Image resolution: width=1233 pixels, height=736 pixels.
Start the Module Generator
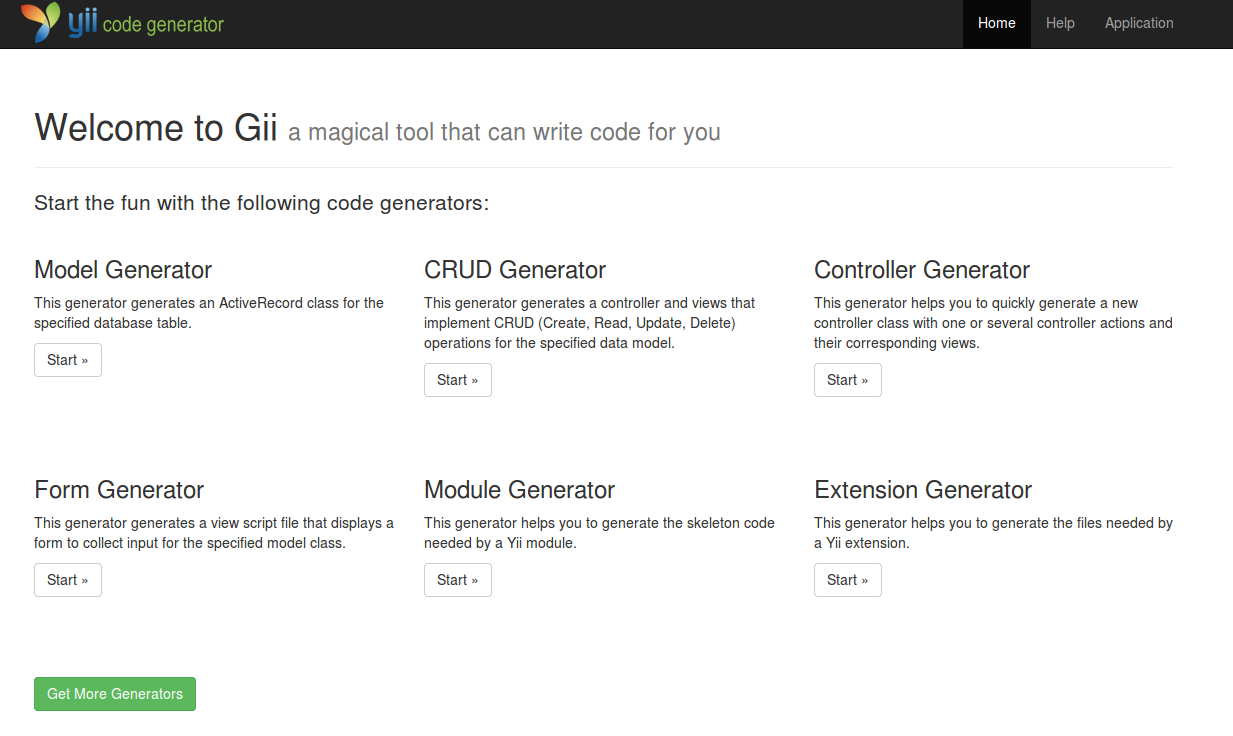coord(458,580)
